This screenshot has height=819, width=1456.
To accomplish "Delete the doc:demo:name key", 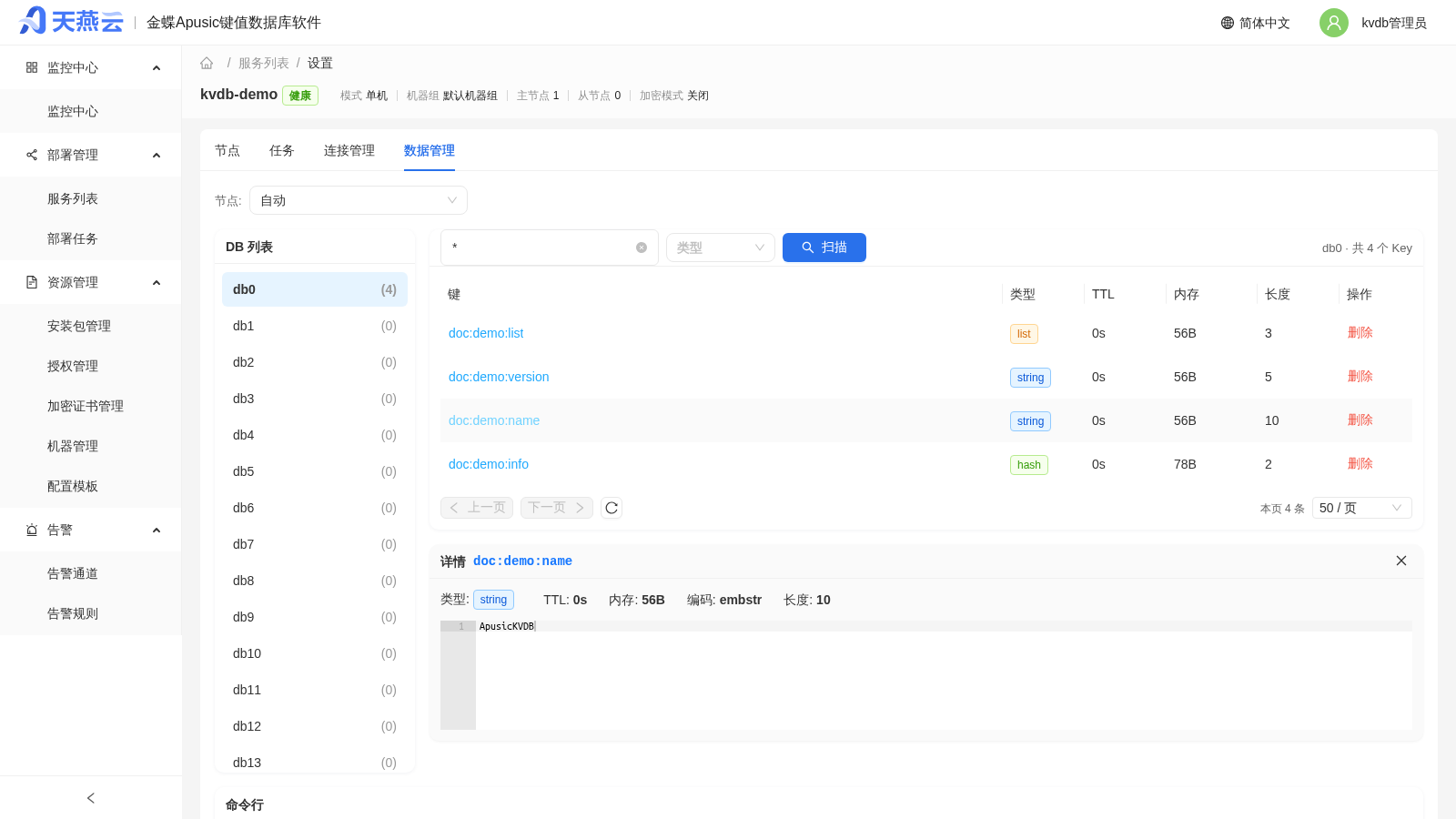I will click(1360, 420).
